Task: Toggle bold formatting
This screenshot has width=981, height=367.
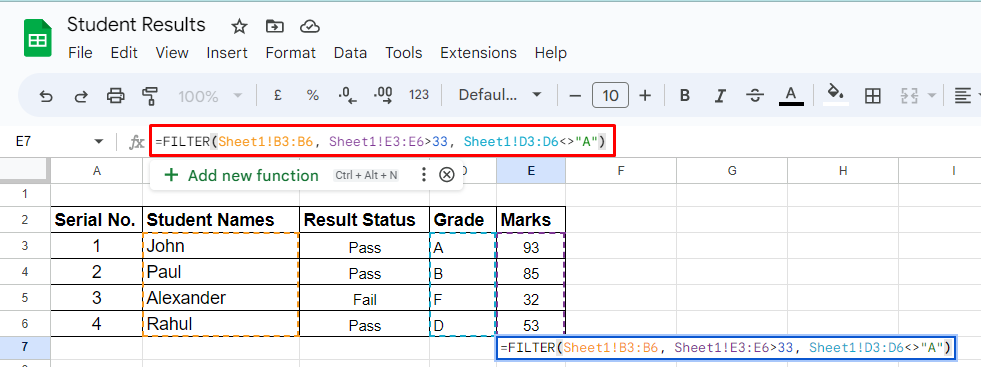Action: click(685, 96)
